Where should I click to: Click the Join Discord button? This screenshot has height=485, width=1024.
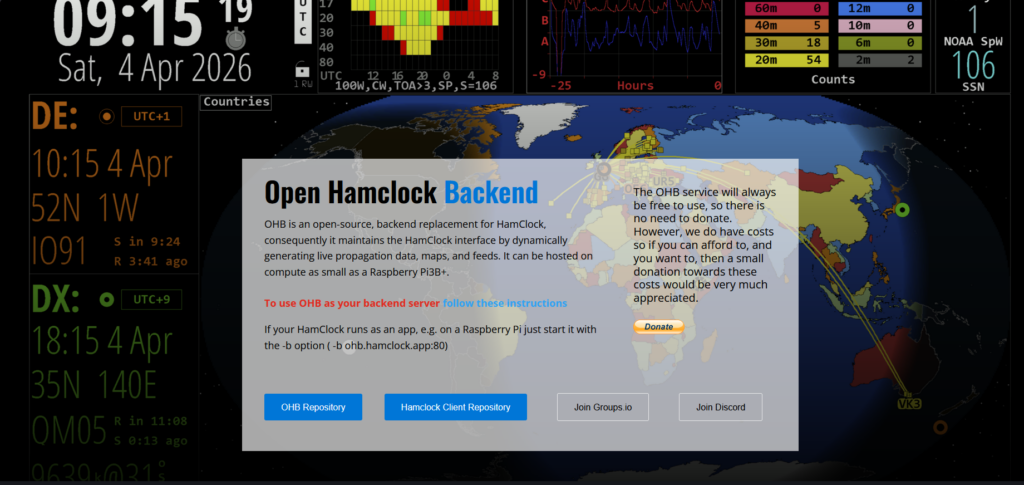tap(720, 407)
